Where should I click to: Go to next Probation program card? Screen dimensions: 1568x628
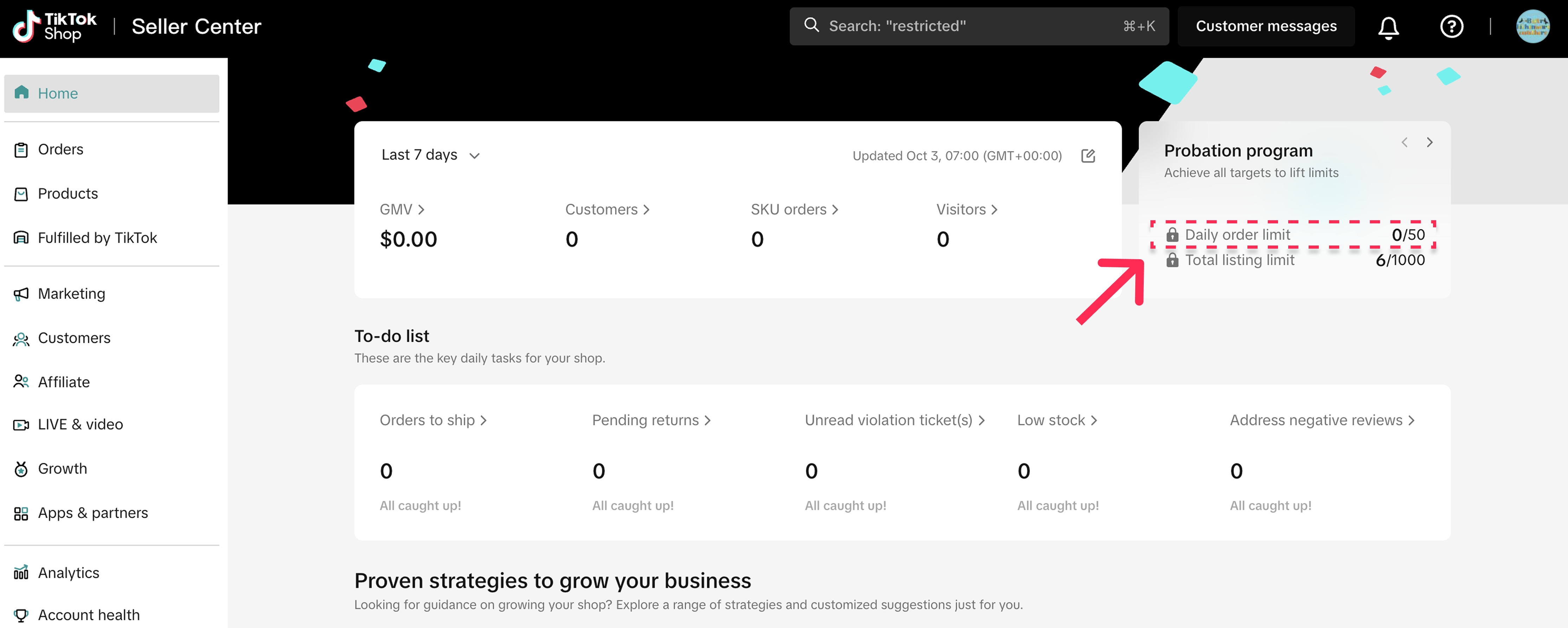(1429, 142)
